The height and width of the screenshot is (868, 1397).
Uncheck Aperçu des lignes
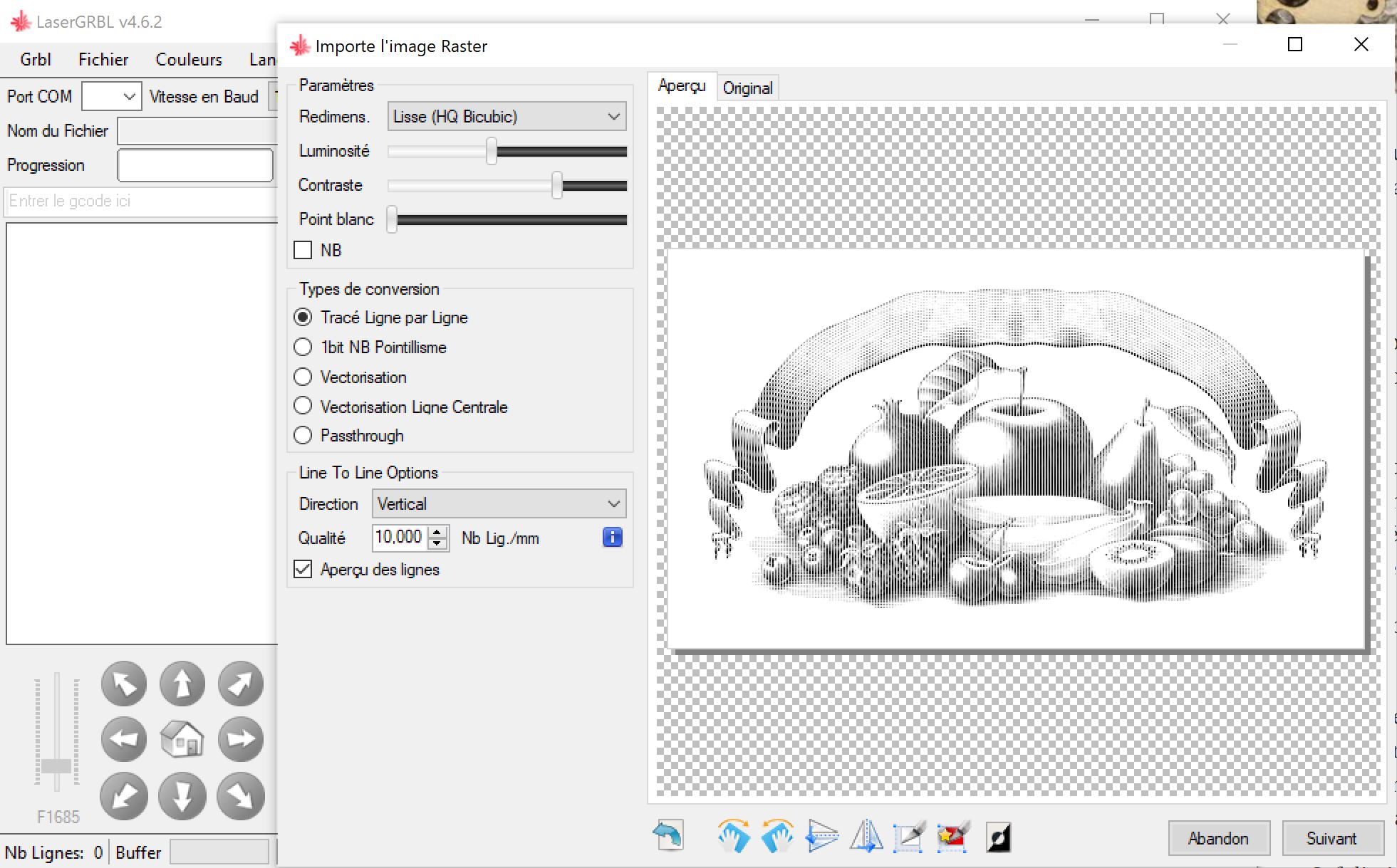point(303,569)
